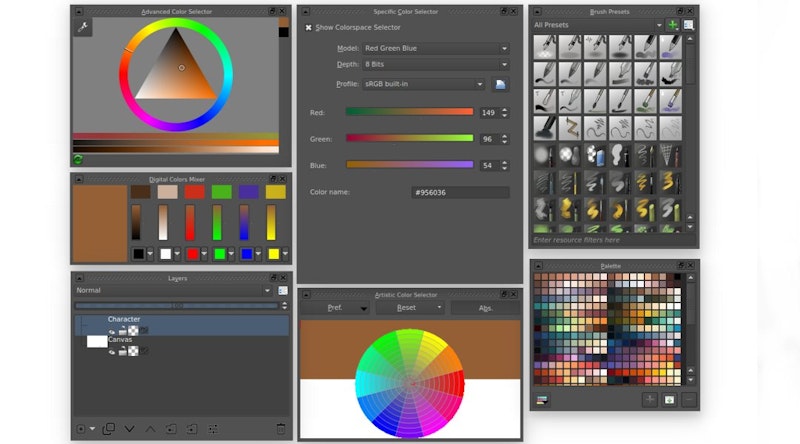Toggle visibility of the Canvas layer
This screenshot has width=800, height=444.
112,351
